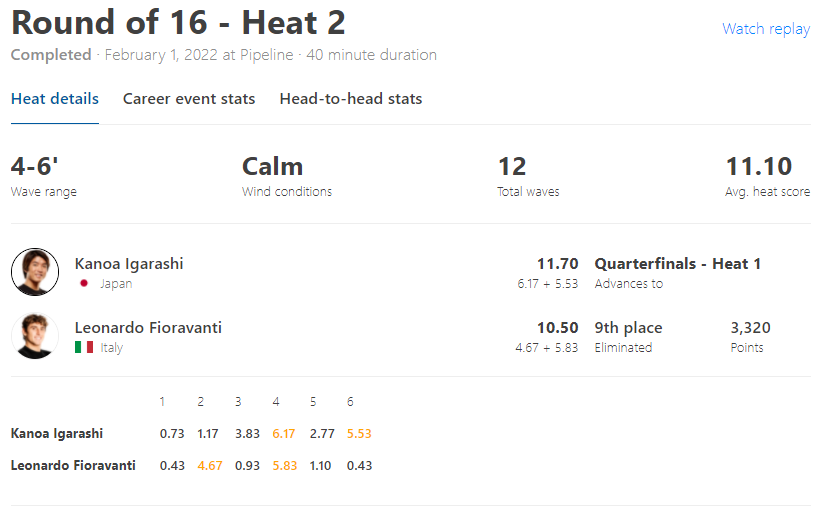Click Igarashi's highlighted 5.53 wave score
Viewport: 829px width, 529px height.
tap(359, 434)
